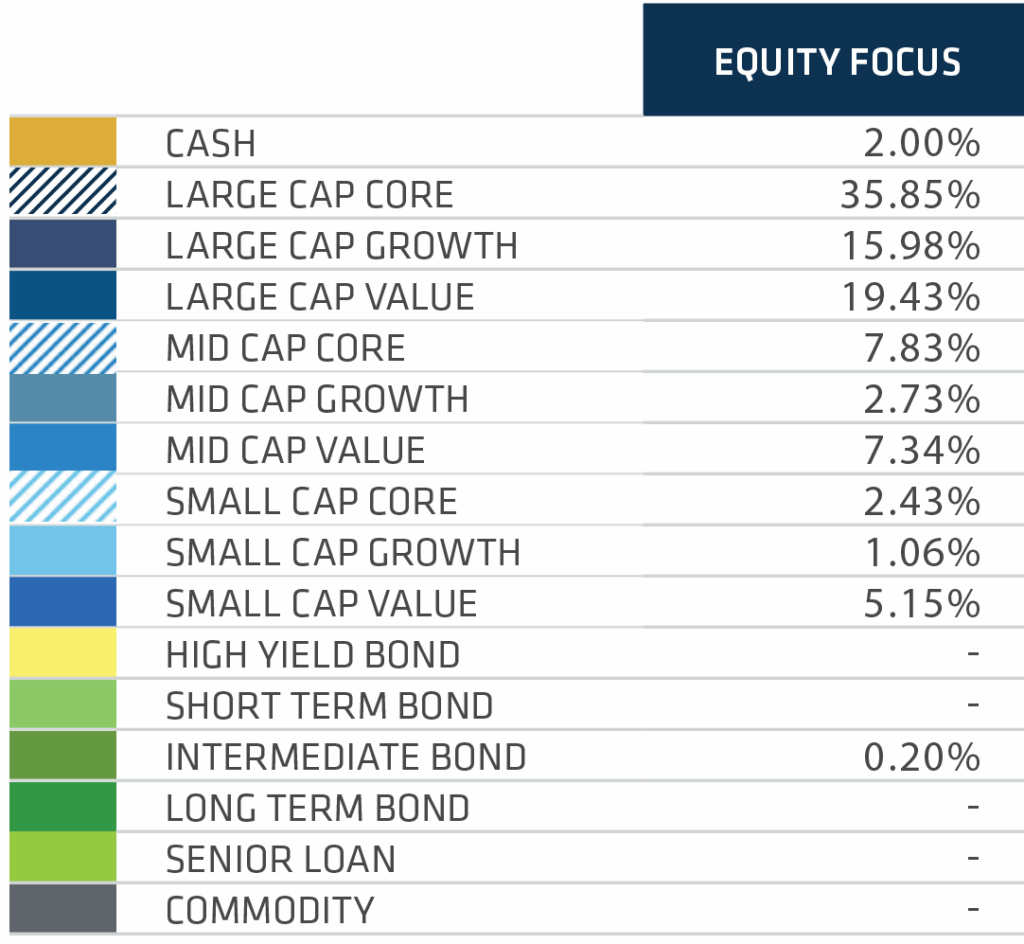Click the 2.00% Cash allocation value
This screenshot has width=1024, height=944.
921,143
